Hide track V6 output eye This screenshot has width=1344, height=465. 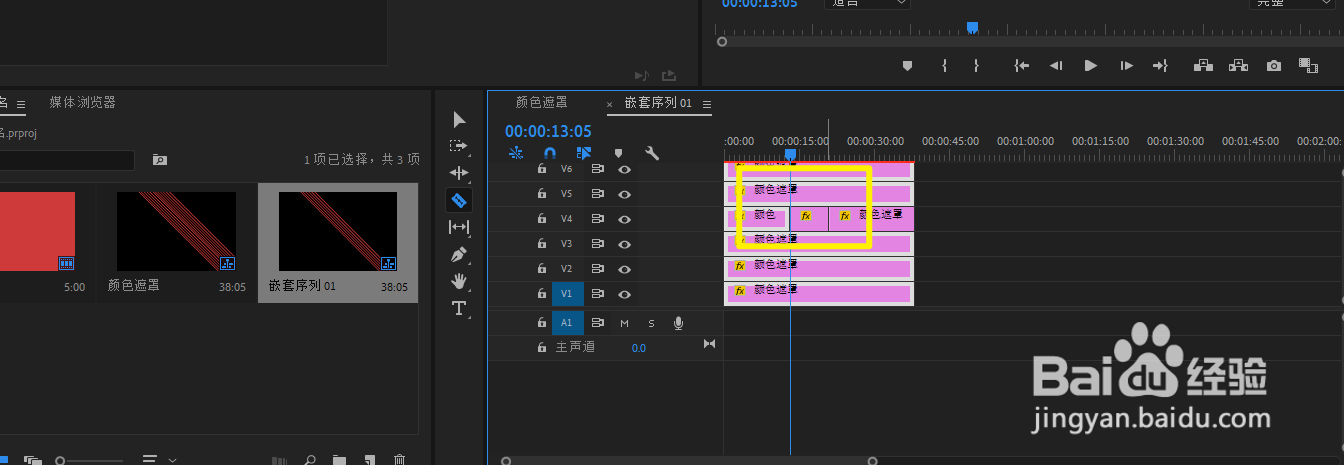click(625, 169)
